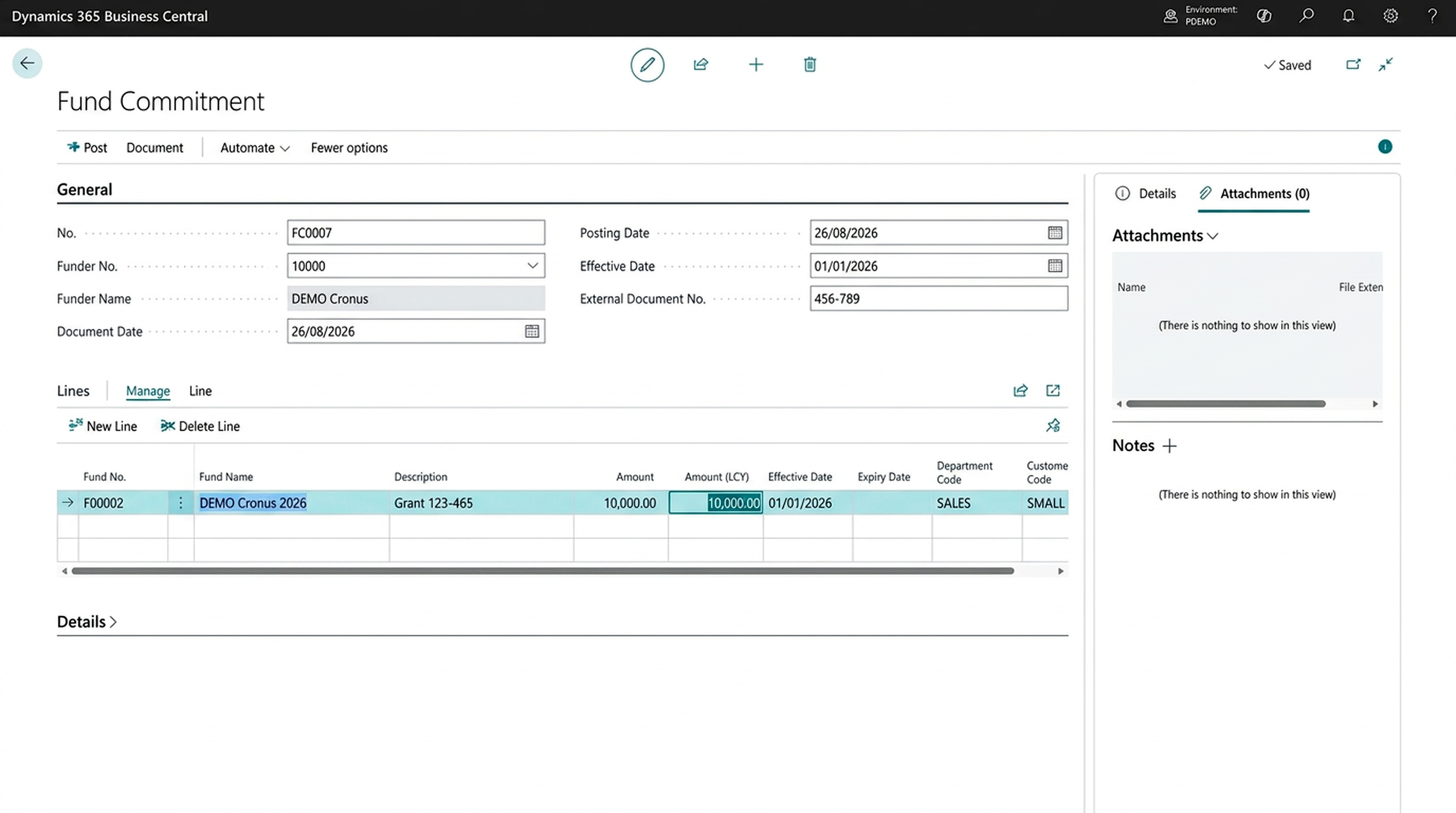Open the settings gear
Screen dimensions: 1456x813
tap(1390, 16)
